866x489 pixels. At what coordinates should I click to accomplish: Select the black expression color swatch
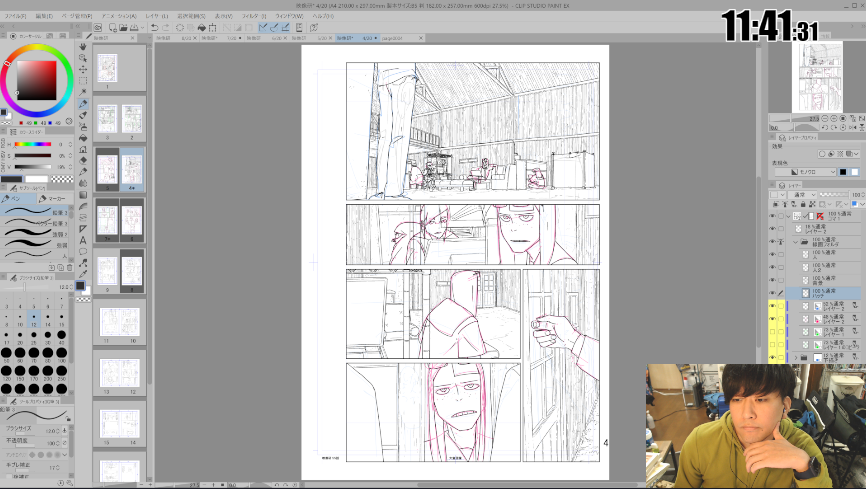pos(843,172)
